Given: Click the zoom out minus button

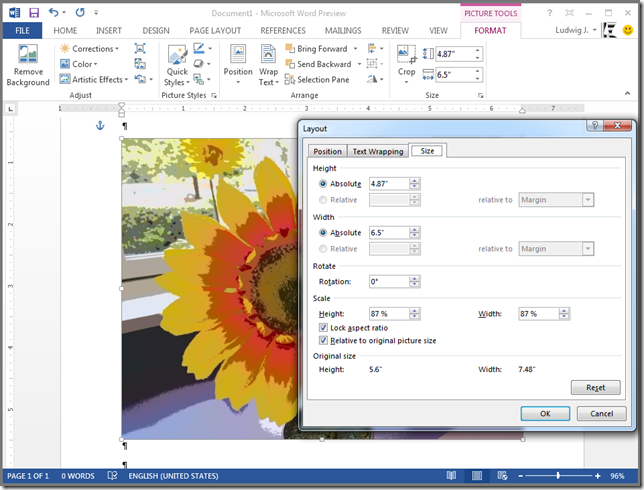Looking at the screenshot, I should (521, 476).
